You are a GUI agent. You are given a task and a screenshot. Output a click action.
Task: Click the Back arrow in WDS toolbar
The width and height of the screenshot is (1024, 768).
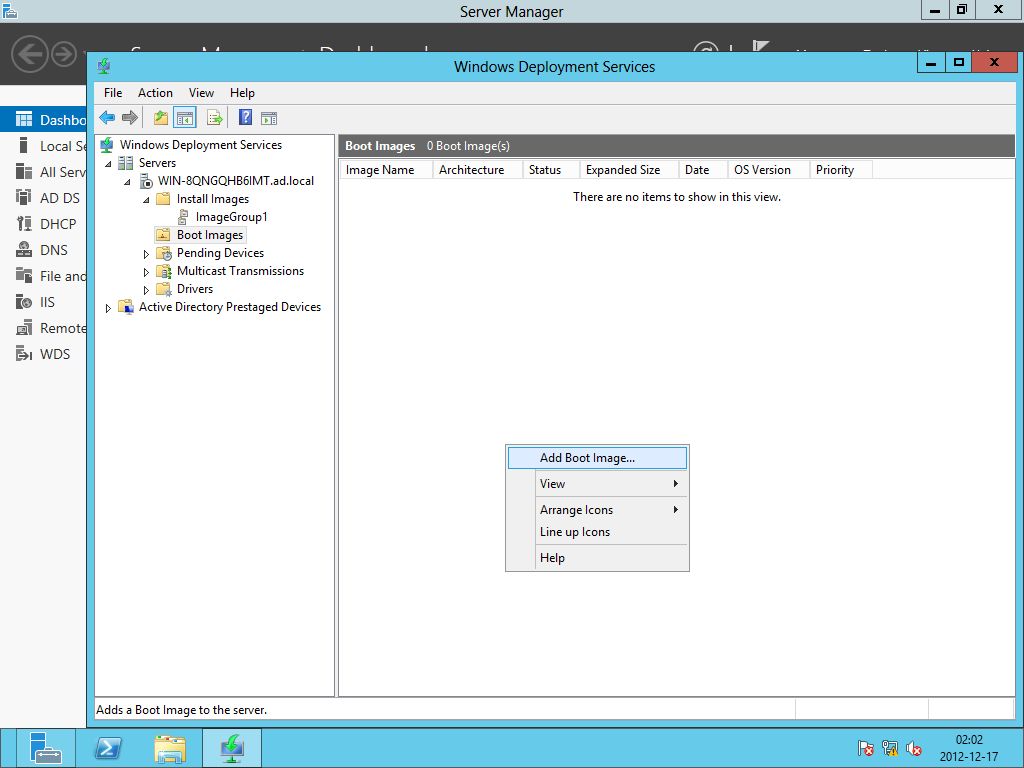click(107, 118)
